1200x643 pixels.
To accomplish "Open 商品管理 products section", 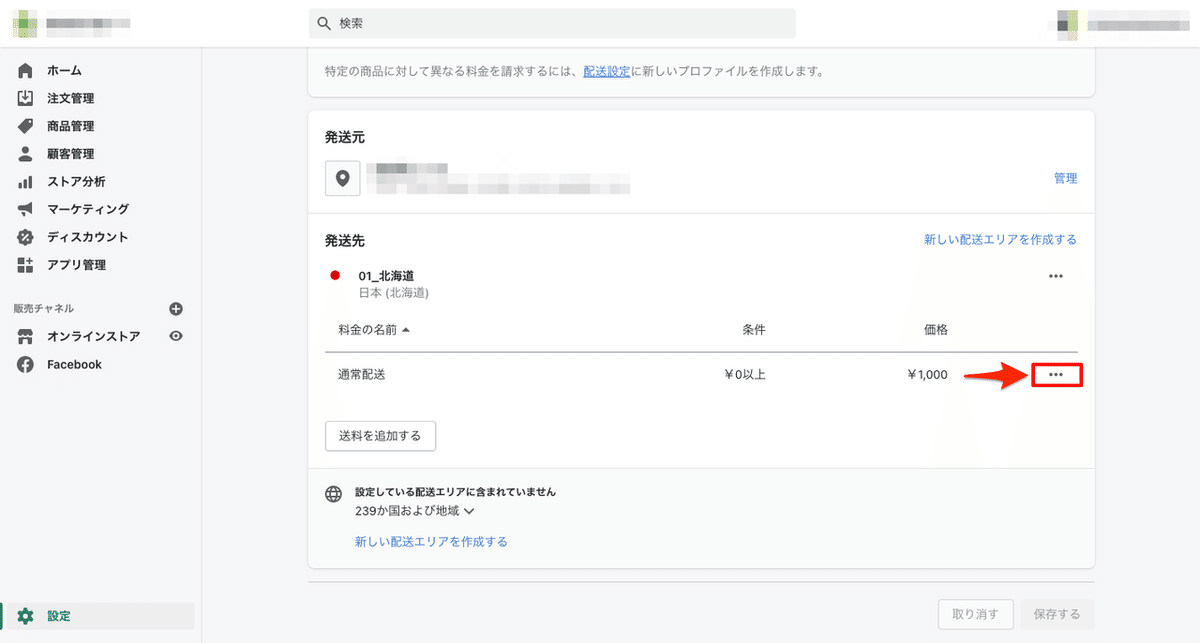I will (x=70, y=126).
